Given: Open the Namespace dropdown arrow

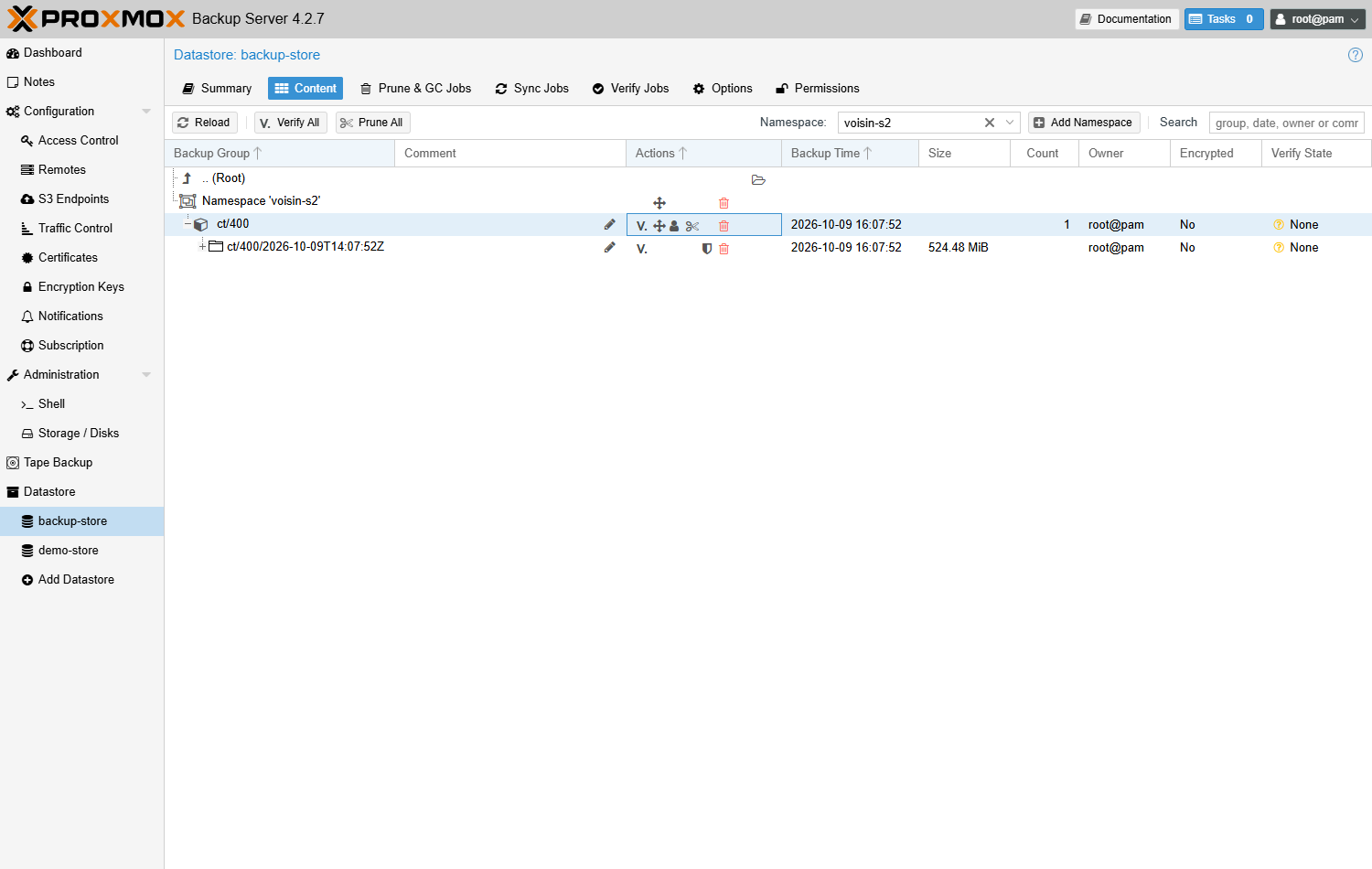Looking at the screenshot, I should click(1010, 123).
